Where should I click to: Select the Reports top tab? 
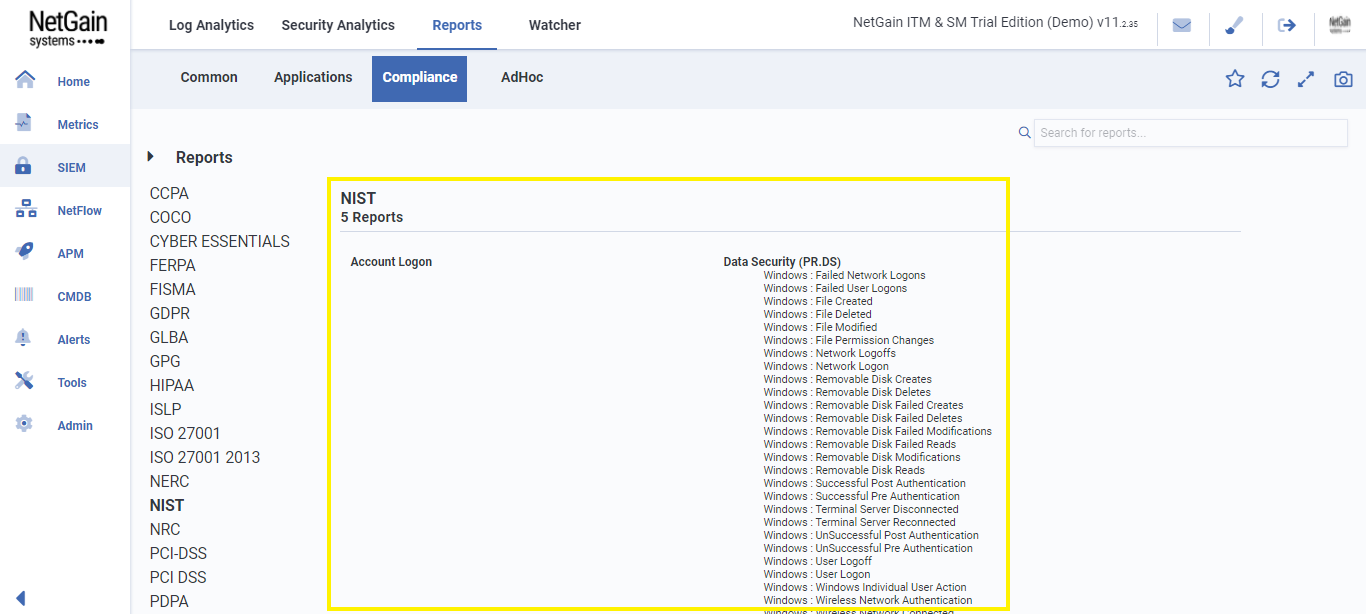[457, 25]
